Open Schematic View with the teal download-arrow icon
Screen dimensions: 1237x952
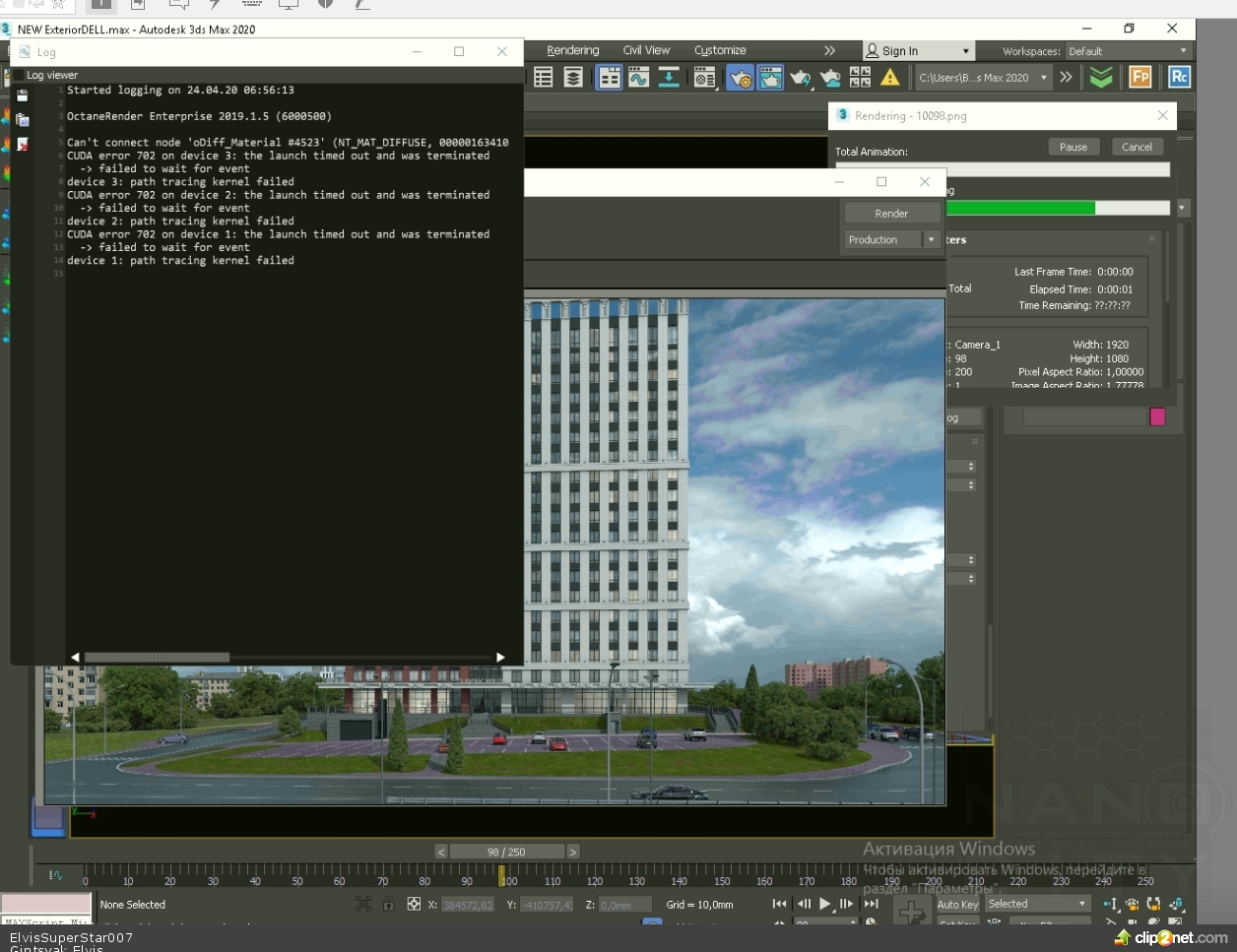(669, 77)
